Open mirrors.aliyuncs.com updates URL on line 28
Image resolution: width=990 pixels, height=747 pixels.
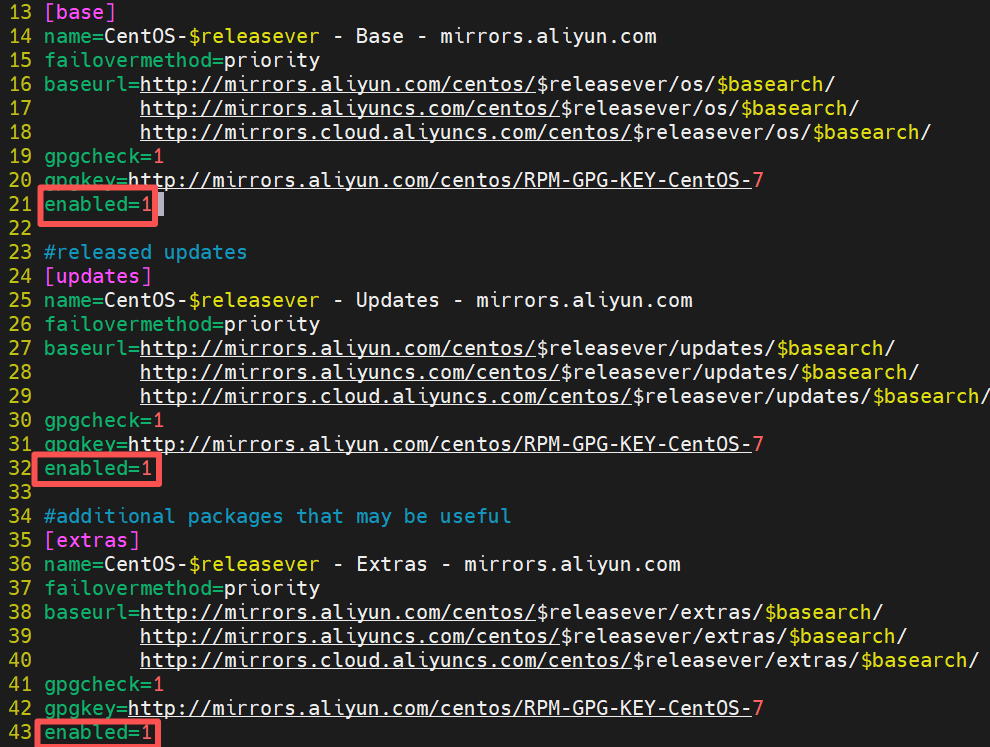point(530,372)
